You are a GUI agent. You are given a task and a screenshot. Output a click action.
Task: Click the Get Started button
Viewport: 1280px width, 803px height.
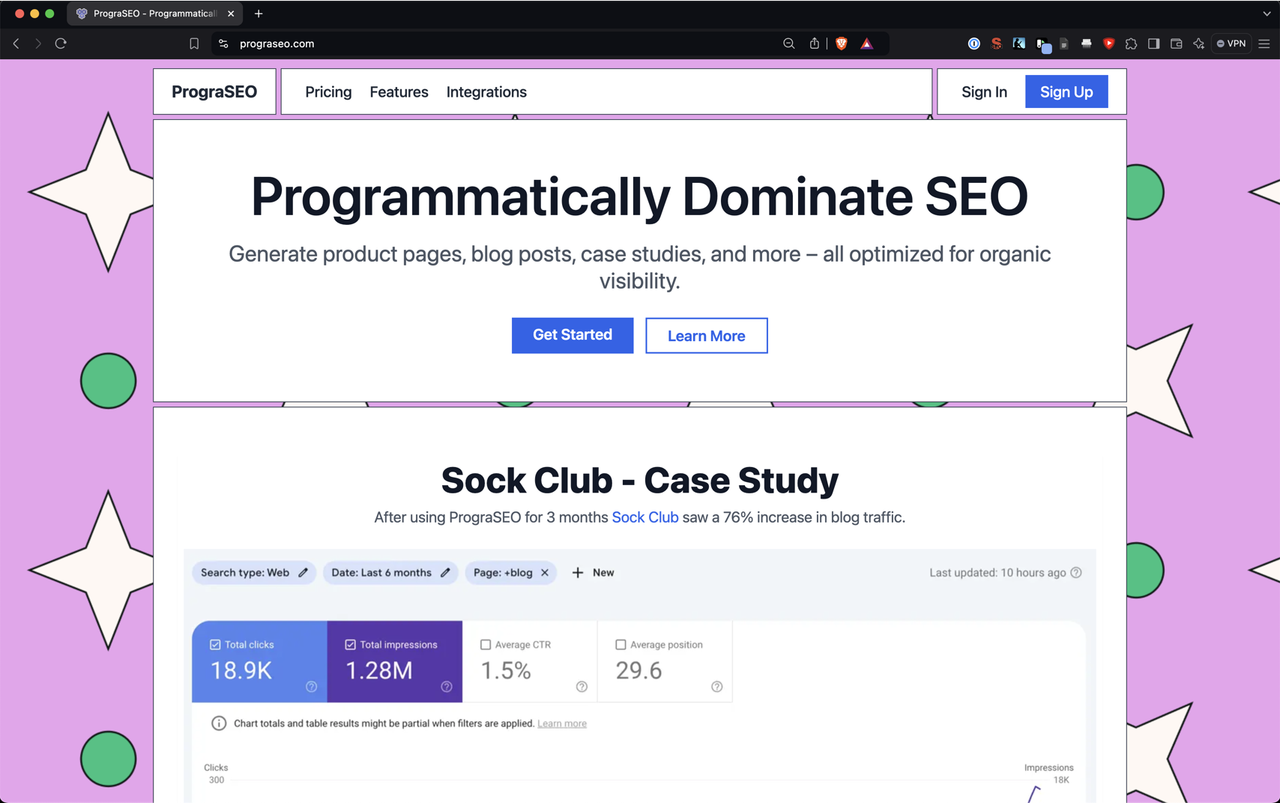pyautogui.click(x=572, y=335)
